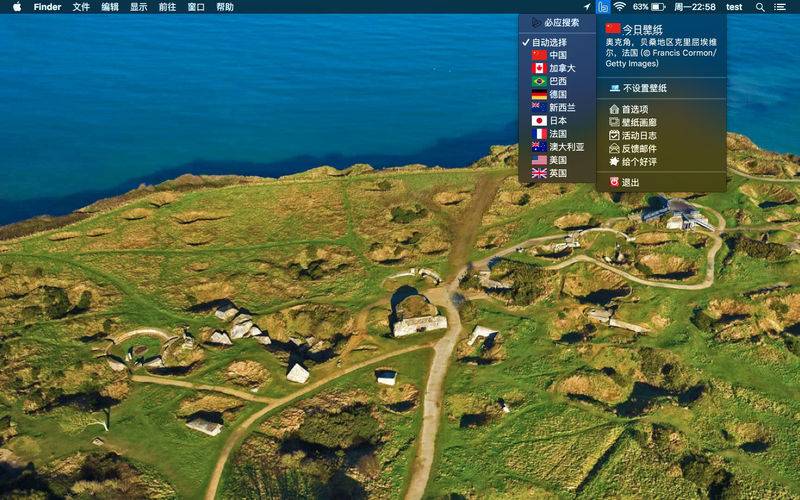The width and height of the screenshot is (800, 500).
Task: Open the Notification Center list icon
Action: coord(780,7)
